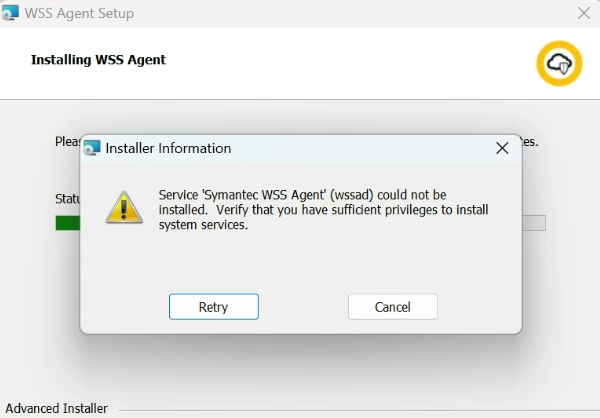Click the gray unfilled progress bar end

click(533, 223)
